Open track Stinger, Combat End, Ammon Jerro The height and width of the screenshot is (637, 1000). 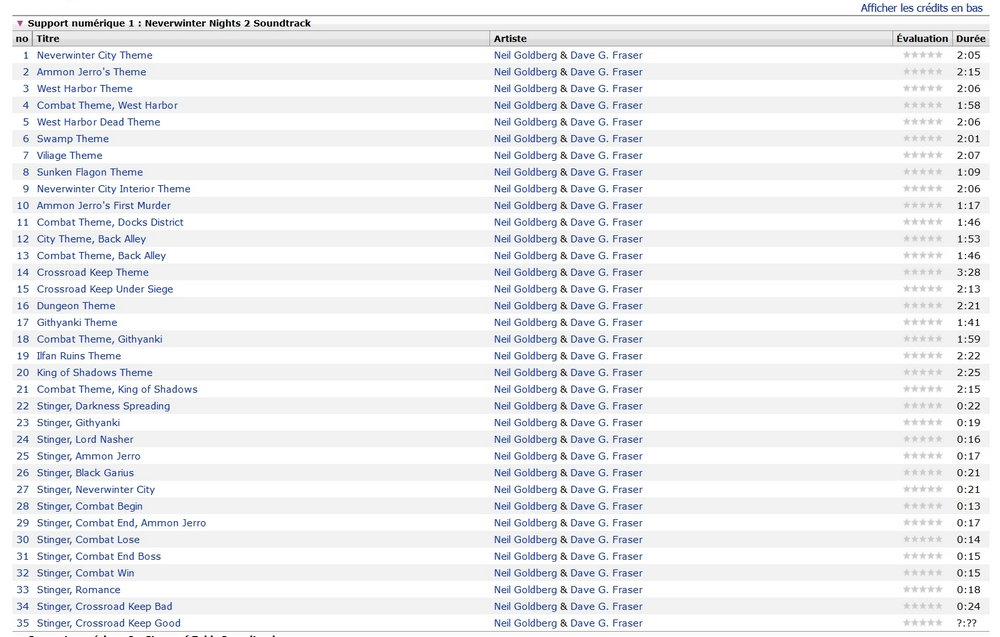[121, 523]
